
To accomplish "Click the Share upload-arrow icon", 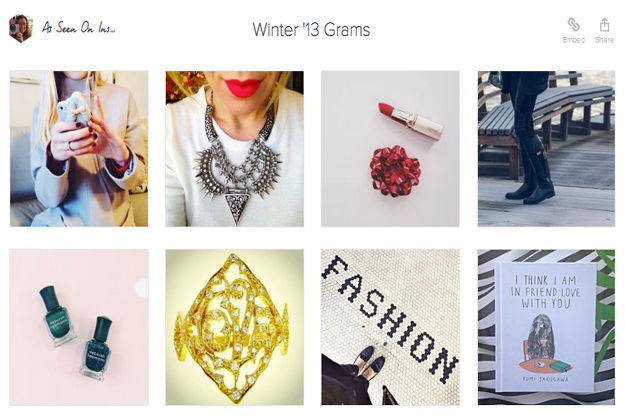I will [604, 25].
